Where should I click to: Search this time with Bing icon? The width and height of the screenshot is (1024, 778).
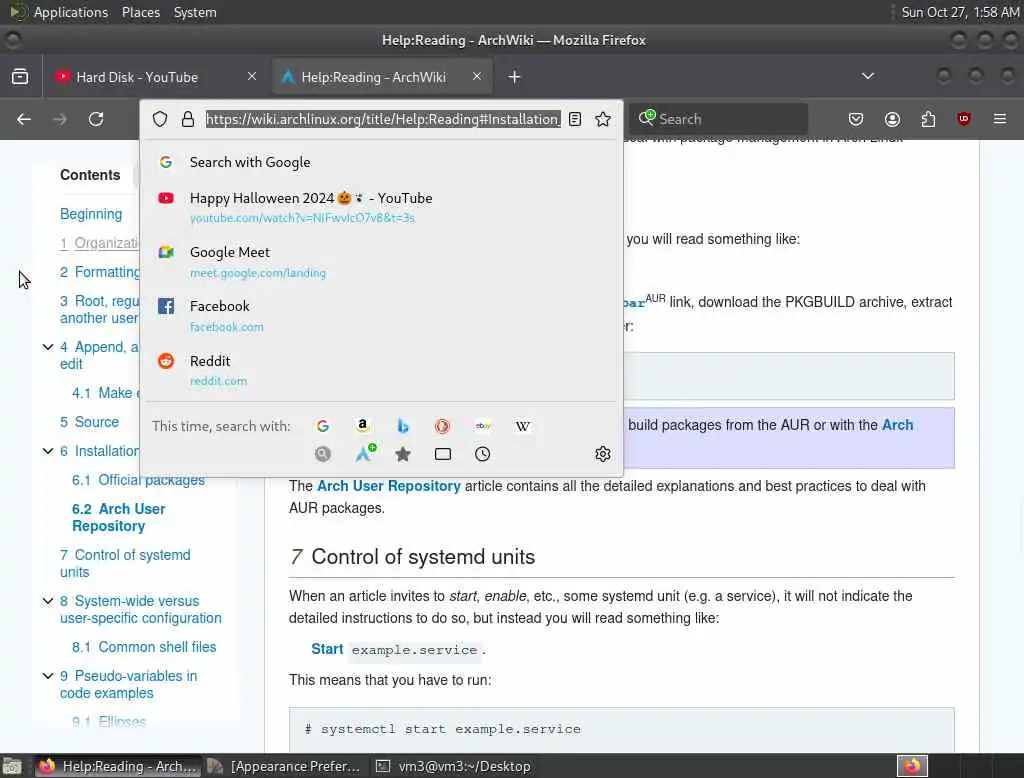(x=403, y=426)
